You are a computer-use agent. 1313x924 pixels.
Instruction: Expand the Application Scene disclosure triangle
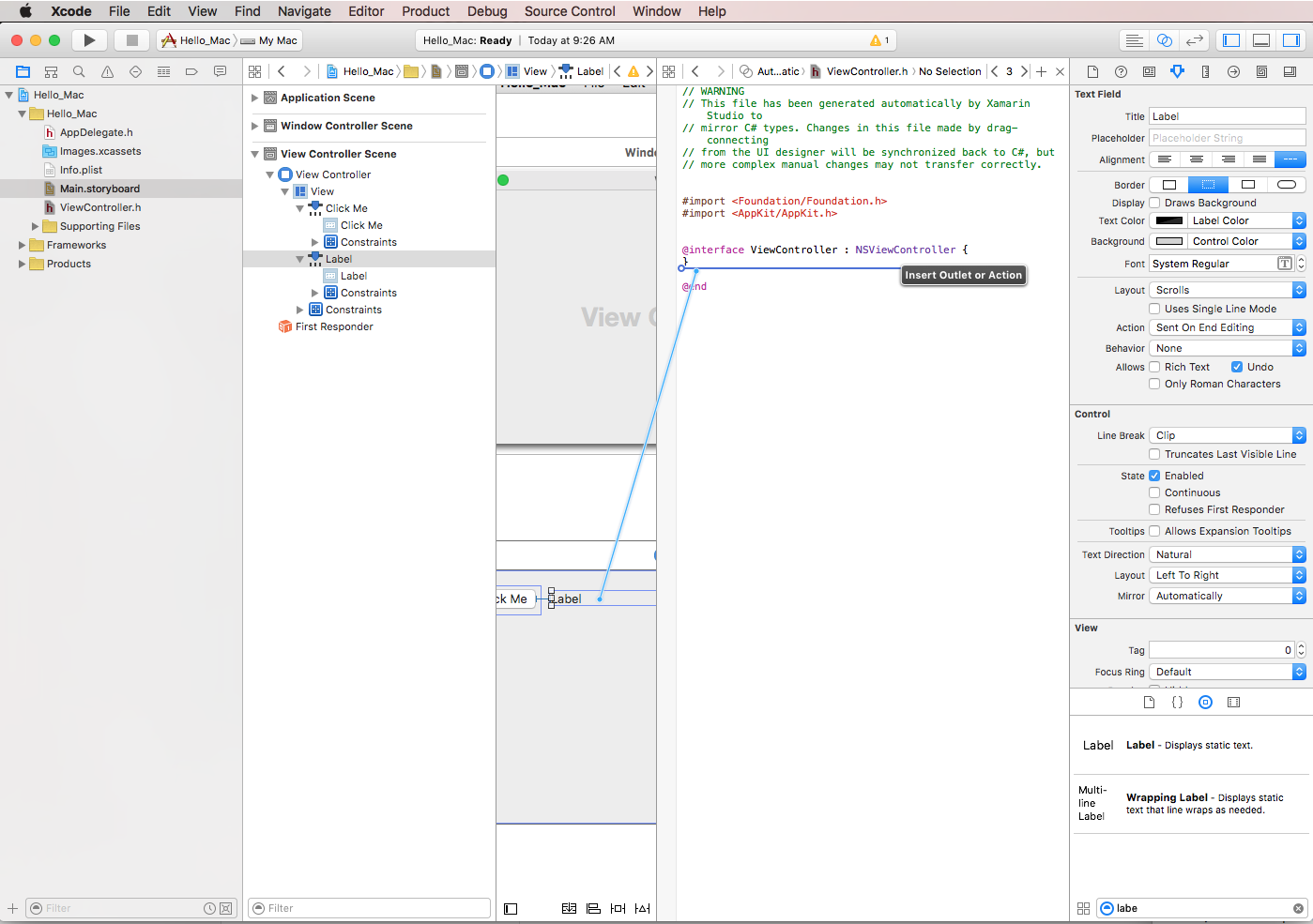click(x=254, y=98)
